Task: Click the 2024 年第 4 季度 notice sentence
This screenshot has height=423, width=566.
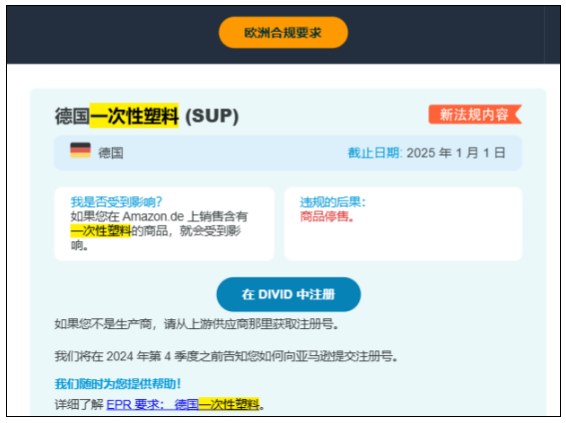Action: [226, 357]
